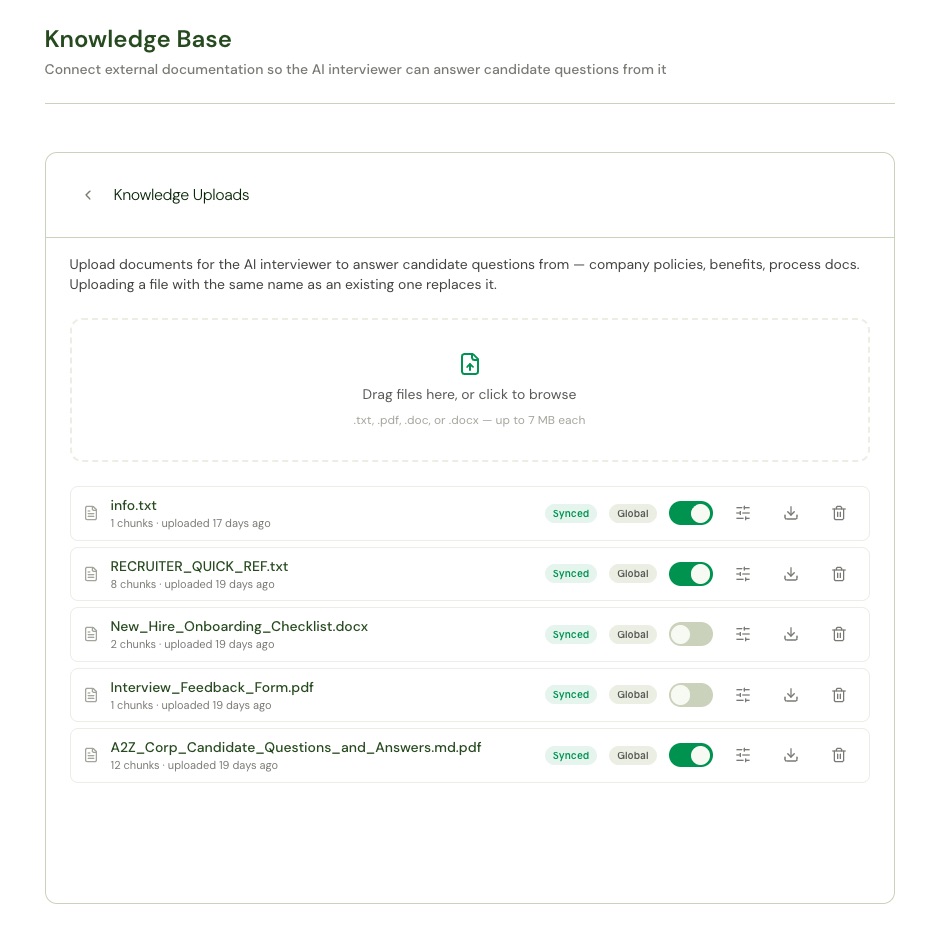The height and width of the screenshot is (945, 927).
Task: Click Global badge on Interview_Feedback_Form.pdf
Action: (633, 695)
